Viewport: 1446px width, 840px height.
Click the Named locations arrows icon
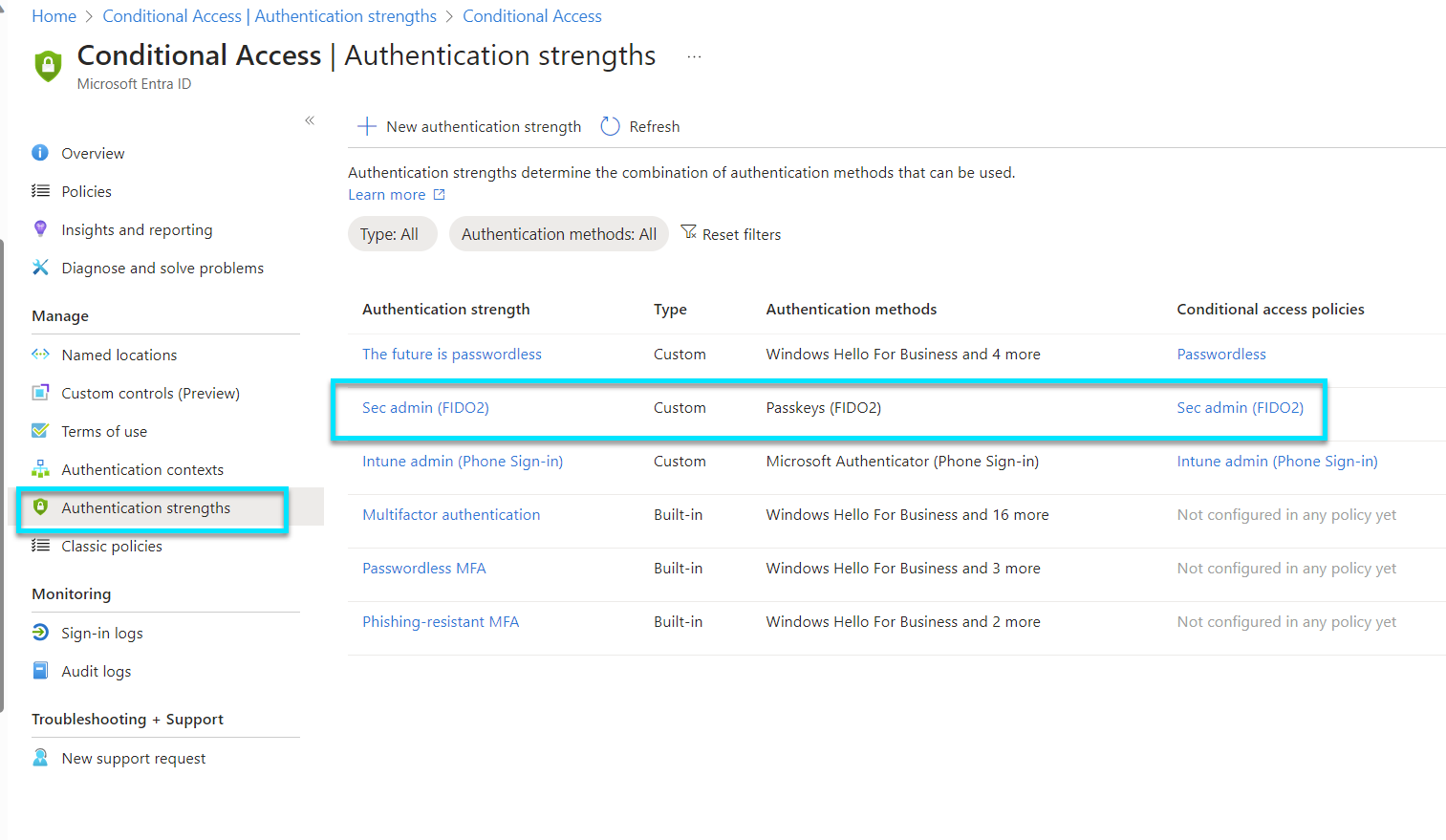coord(40,355)
